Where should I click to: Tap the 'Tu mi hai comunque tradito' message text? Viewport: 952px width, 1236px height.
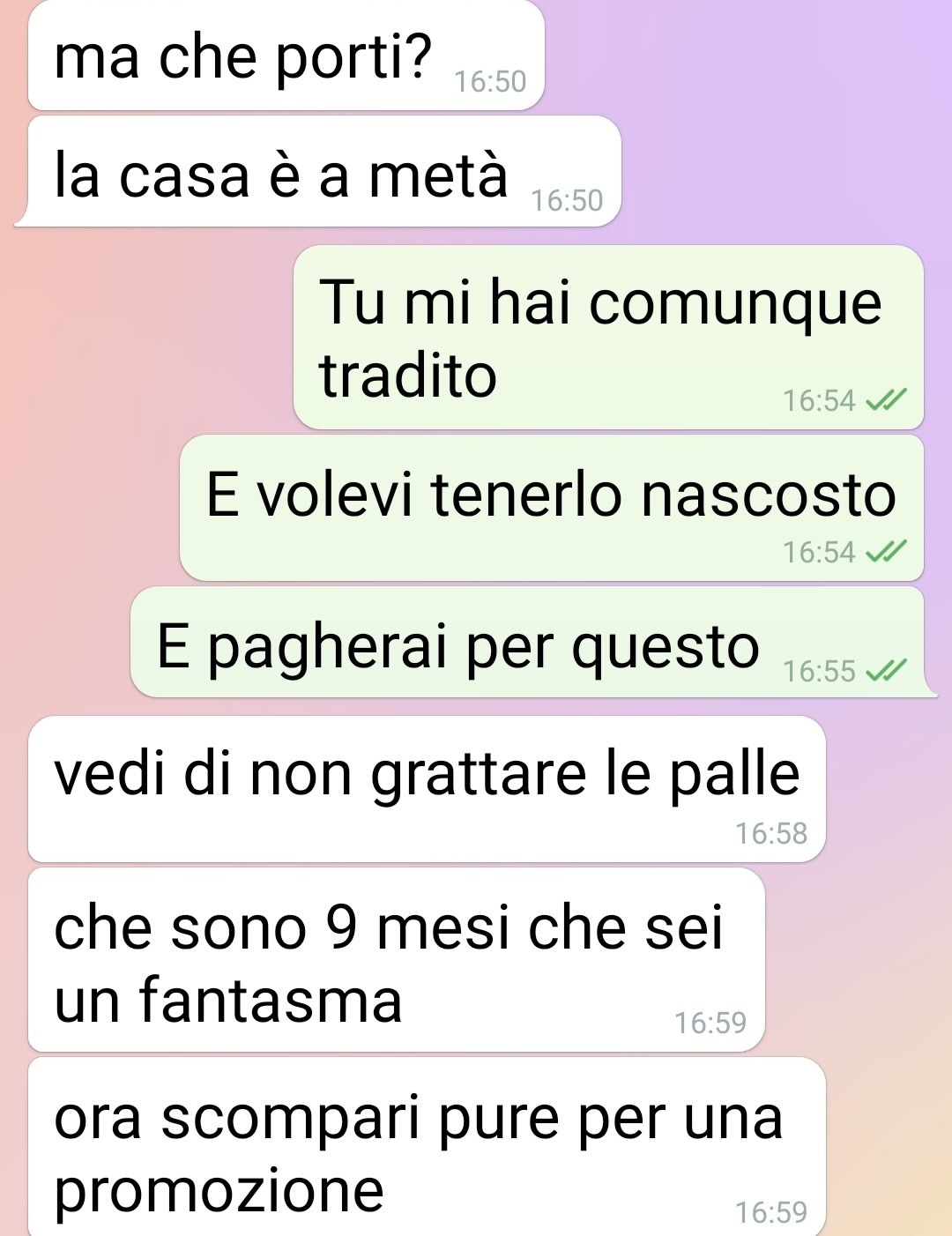[x=600, y=339]
